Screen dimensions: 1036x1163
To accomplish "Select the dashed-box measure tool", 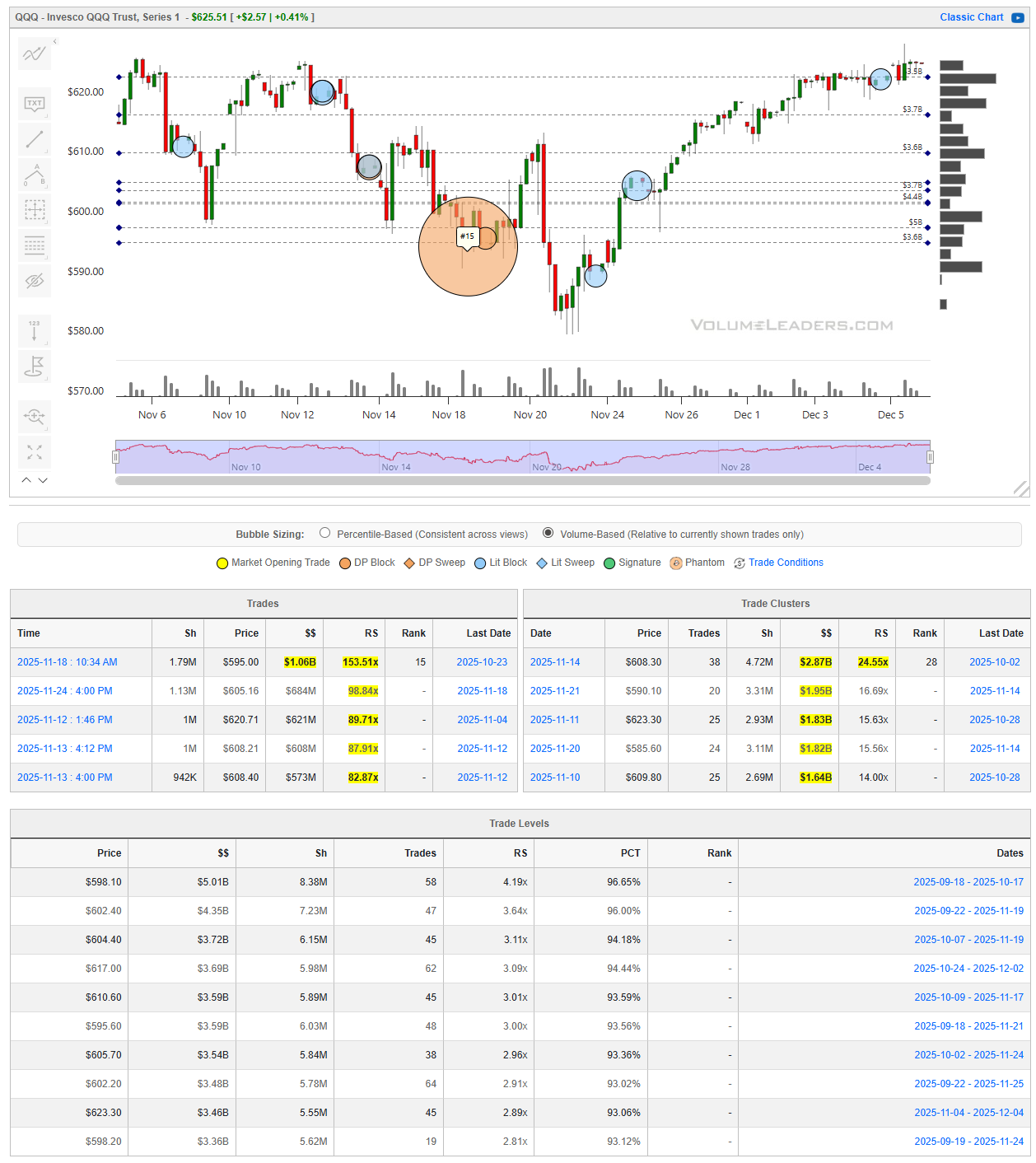I will 35,210.
